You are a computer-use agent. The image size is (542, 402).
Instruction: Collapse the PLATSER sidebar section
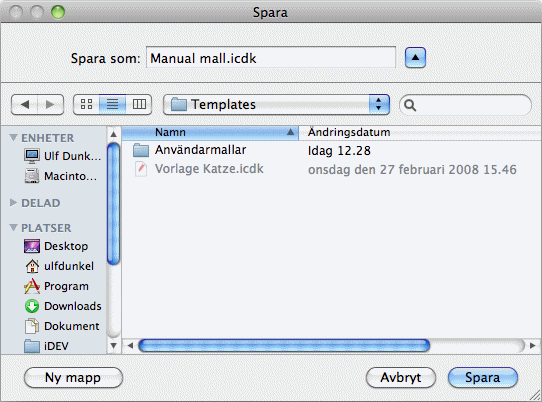[x=13, y=227]
